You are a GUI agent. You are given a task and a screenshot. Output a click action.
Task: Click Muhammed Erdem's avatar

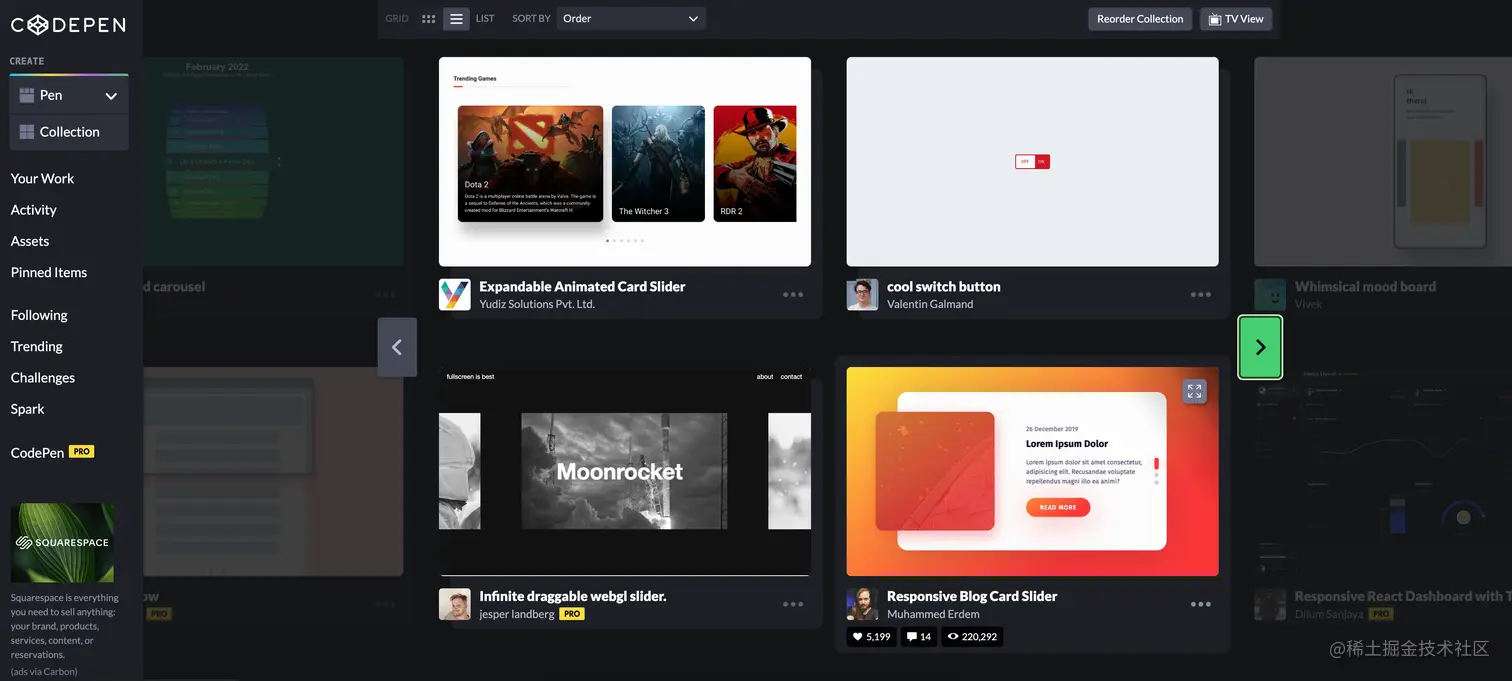click(862, 604)
